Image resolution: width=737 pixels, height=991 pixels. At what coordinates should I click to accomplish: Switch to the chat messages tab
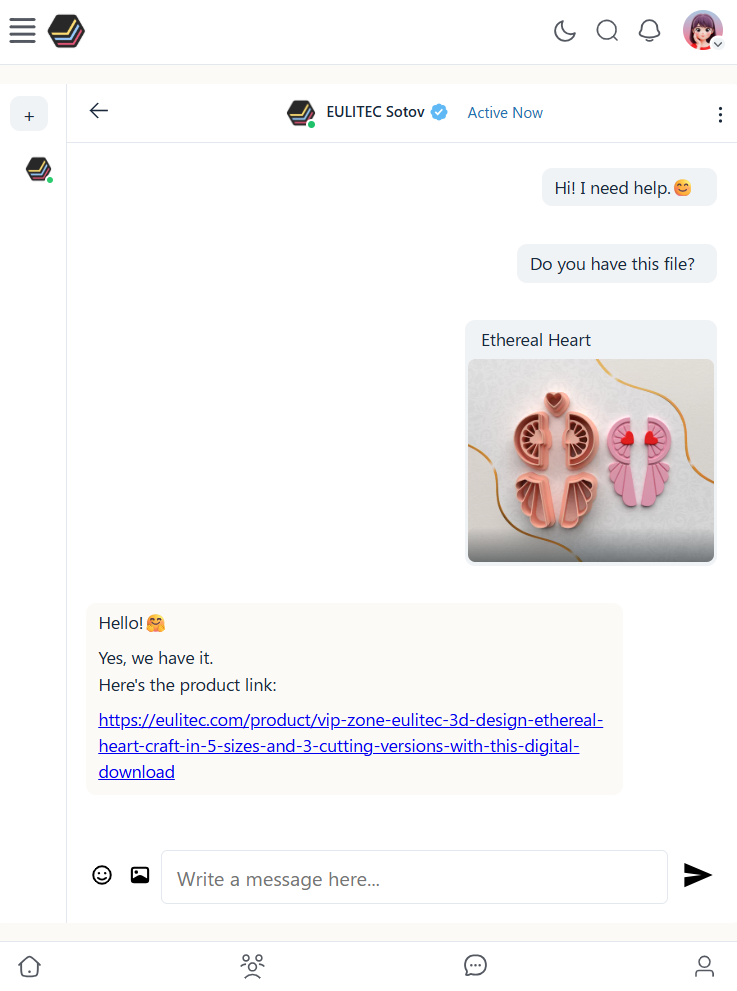click(x=475, y=966)
